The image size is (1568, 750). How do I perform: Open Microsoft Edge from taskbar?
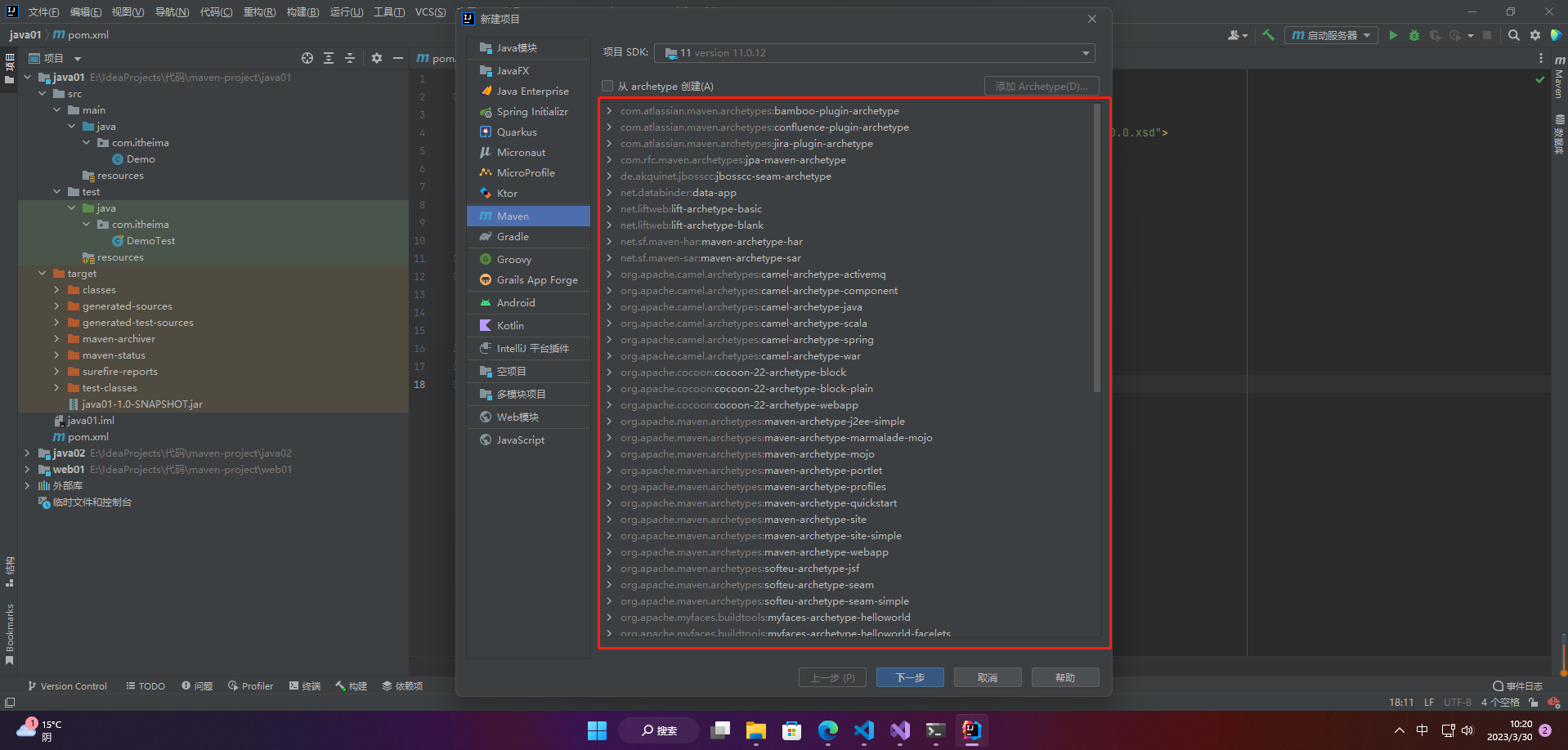[x=827, y=730]
